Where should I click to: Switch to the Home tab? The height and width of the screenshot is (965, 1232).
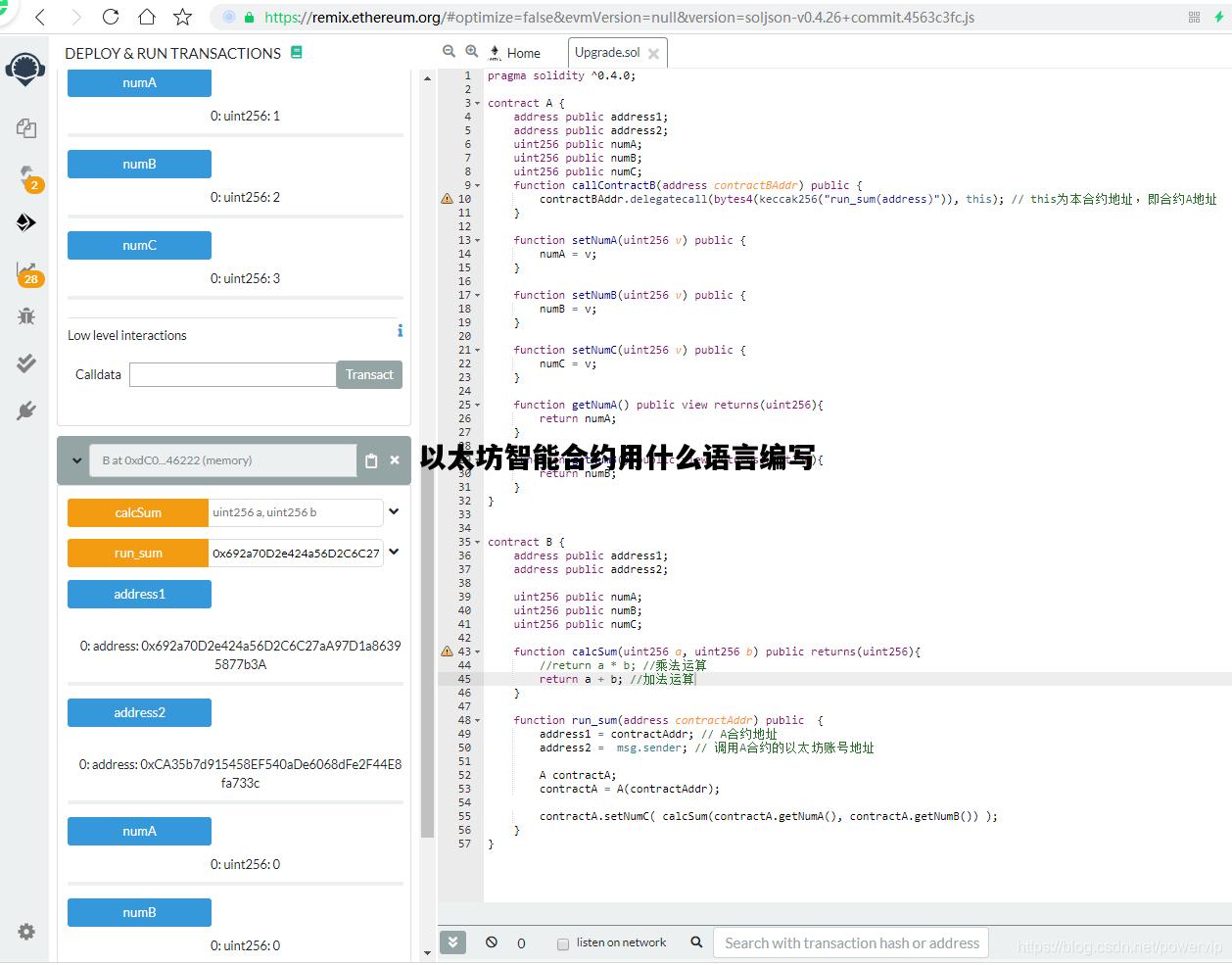coord(516,53)
